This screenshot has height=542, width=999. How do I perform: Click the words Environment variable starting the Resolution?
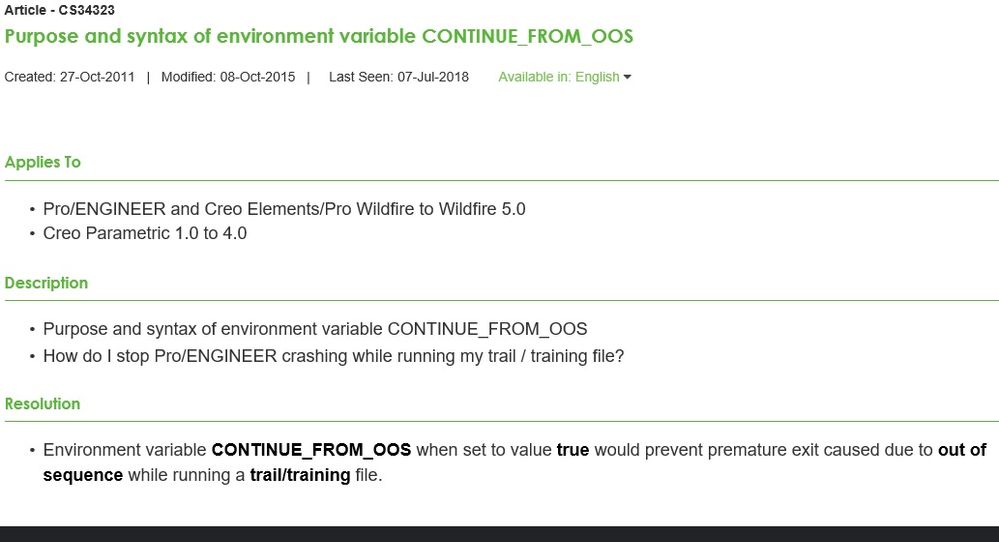click(x=125, y=450)
